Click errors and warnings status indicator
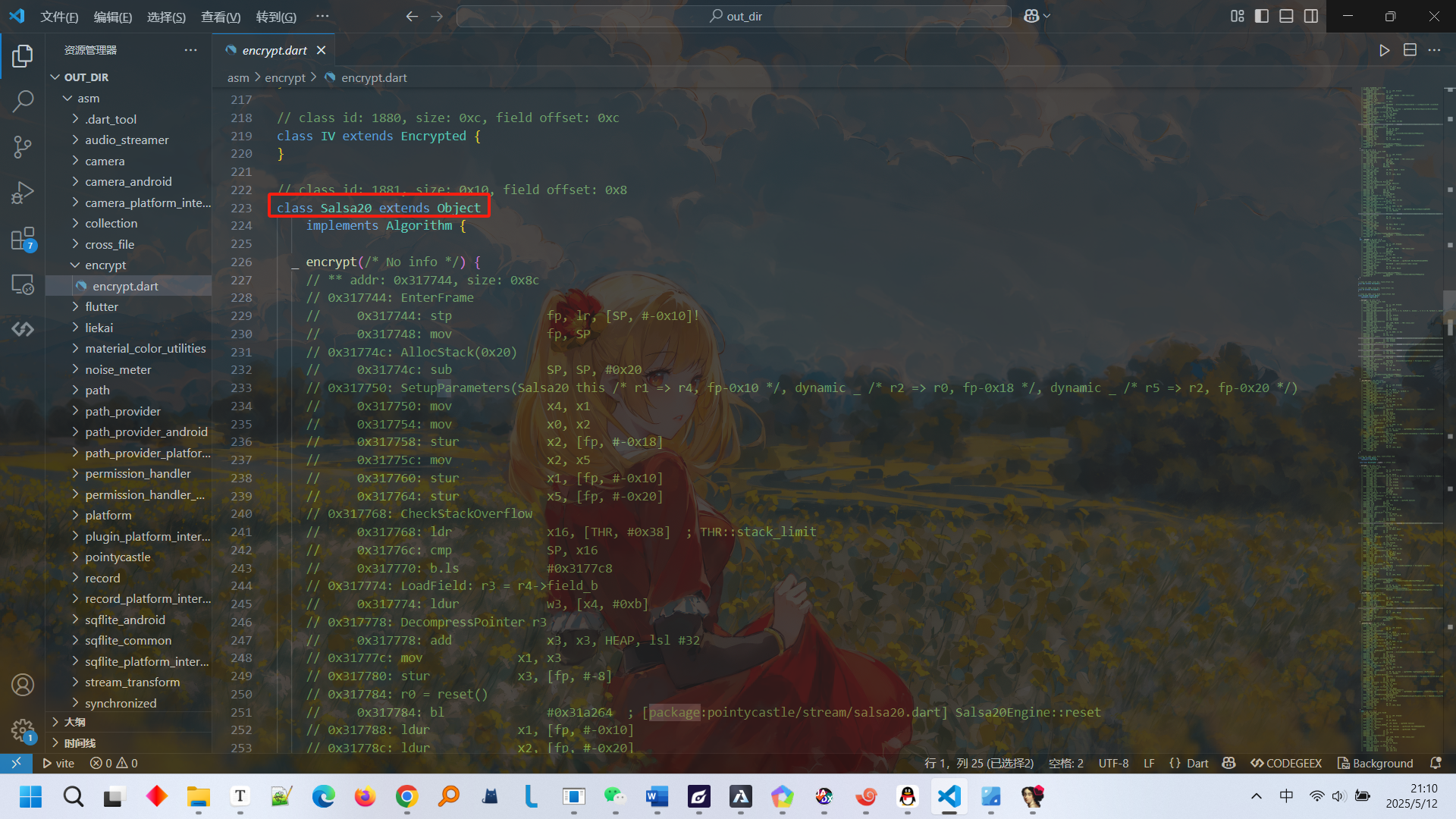This screenshot has width=1456, height=819. click(114, 763)
